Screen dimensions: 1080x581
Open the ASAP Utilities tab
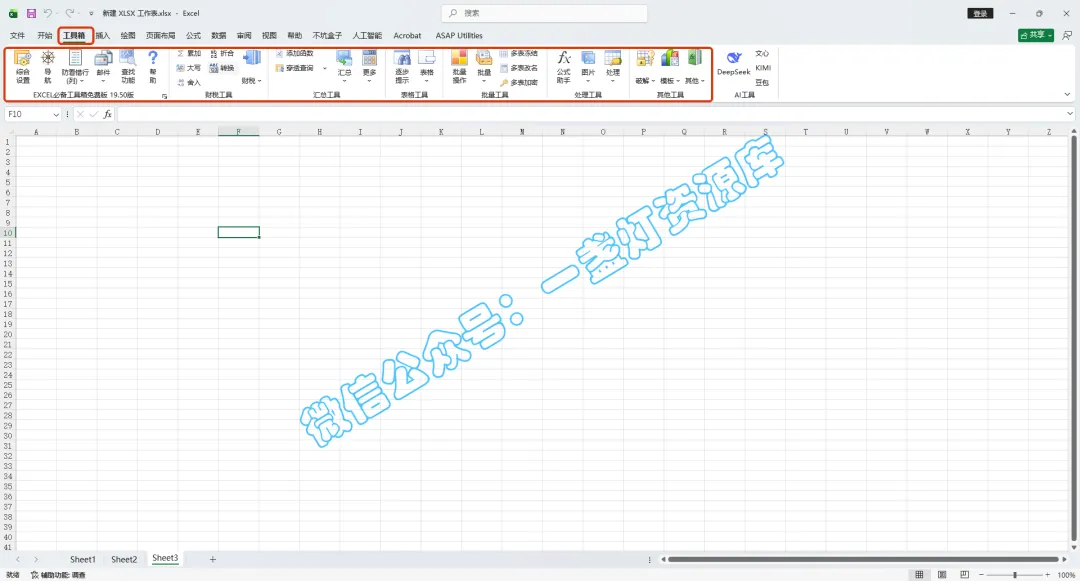[x=459, y=35]
